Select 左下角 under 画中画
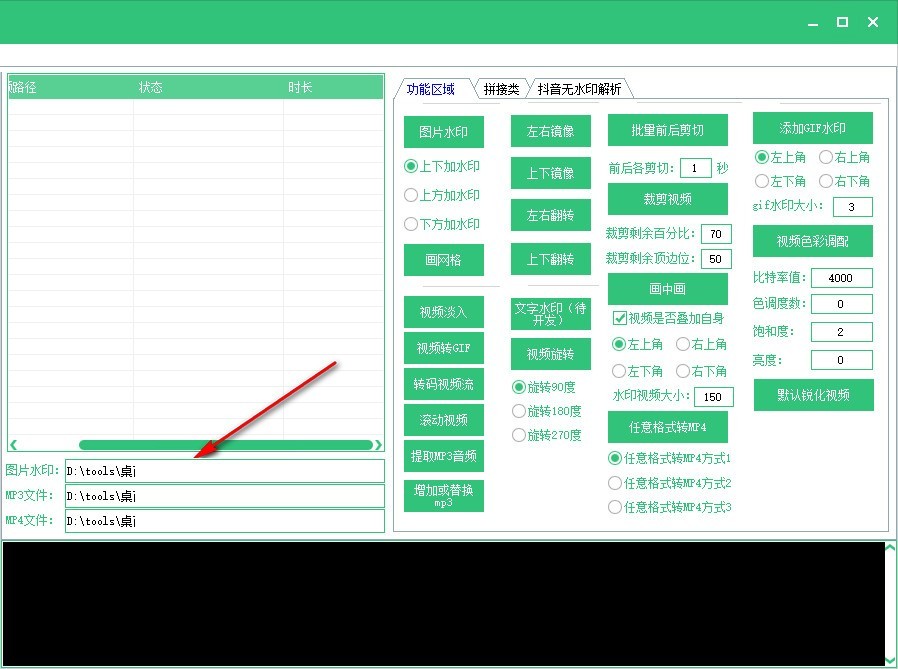Viewport: 898px width, 669px height. (x=637, y=371)
